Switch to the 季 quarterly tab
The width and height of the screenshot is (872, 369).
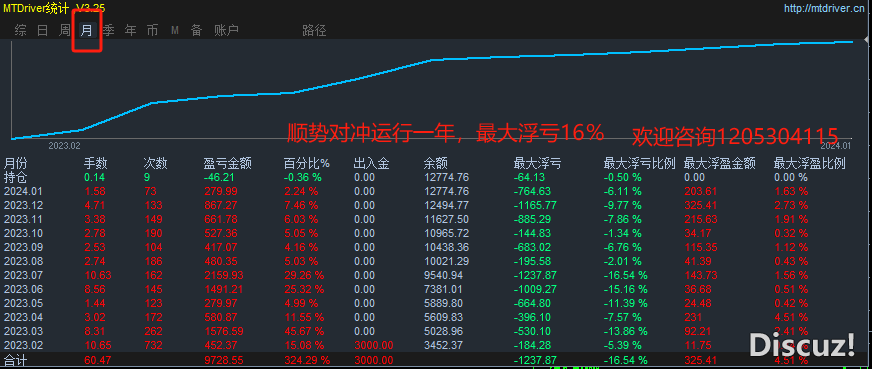[x=108, y=31]
